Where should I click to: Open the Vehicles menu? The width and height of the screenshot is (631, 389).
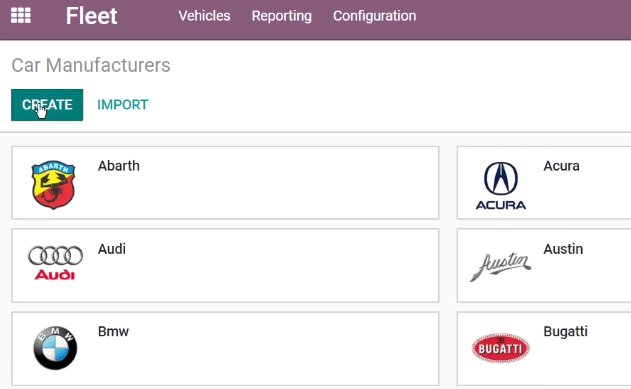[x=204, y=16]
